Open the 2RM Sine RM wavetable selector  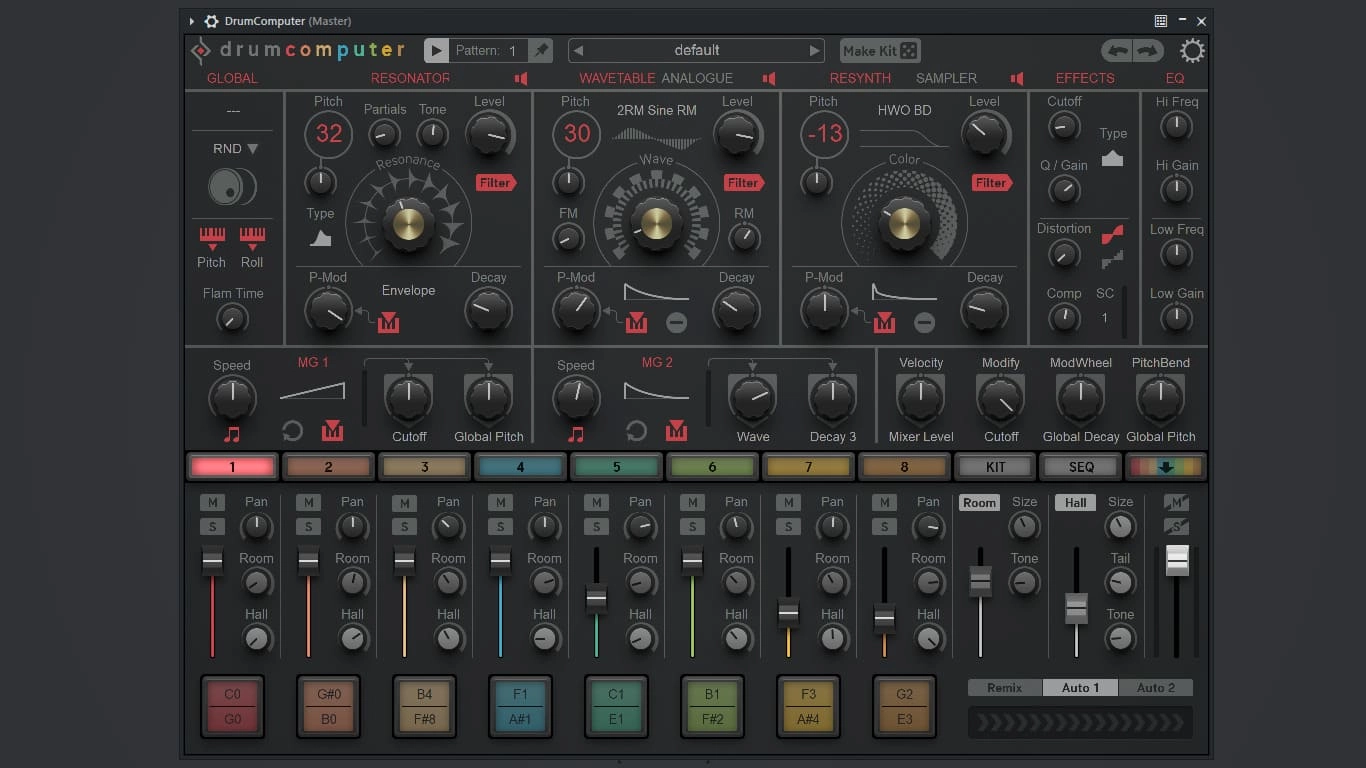coord(657,110)
